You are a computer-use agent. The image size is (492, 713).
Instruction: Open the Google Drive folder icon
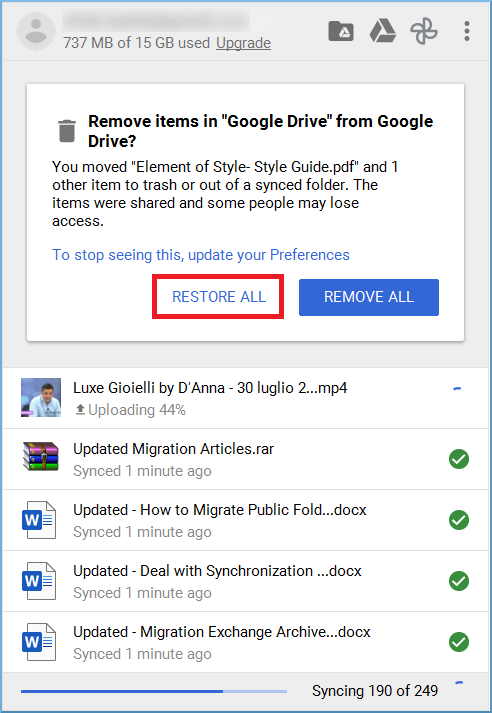point(341,31)
